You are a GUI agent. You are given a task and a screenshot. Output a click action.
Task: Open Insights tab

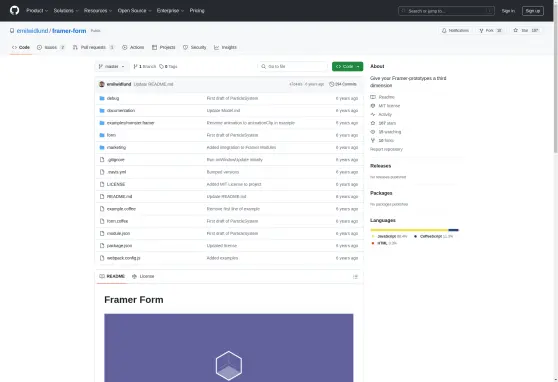click(x=225, y=47)
